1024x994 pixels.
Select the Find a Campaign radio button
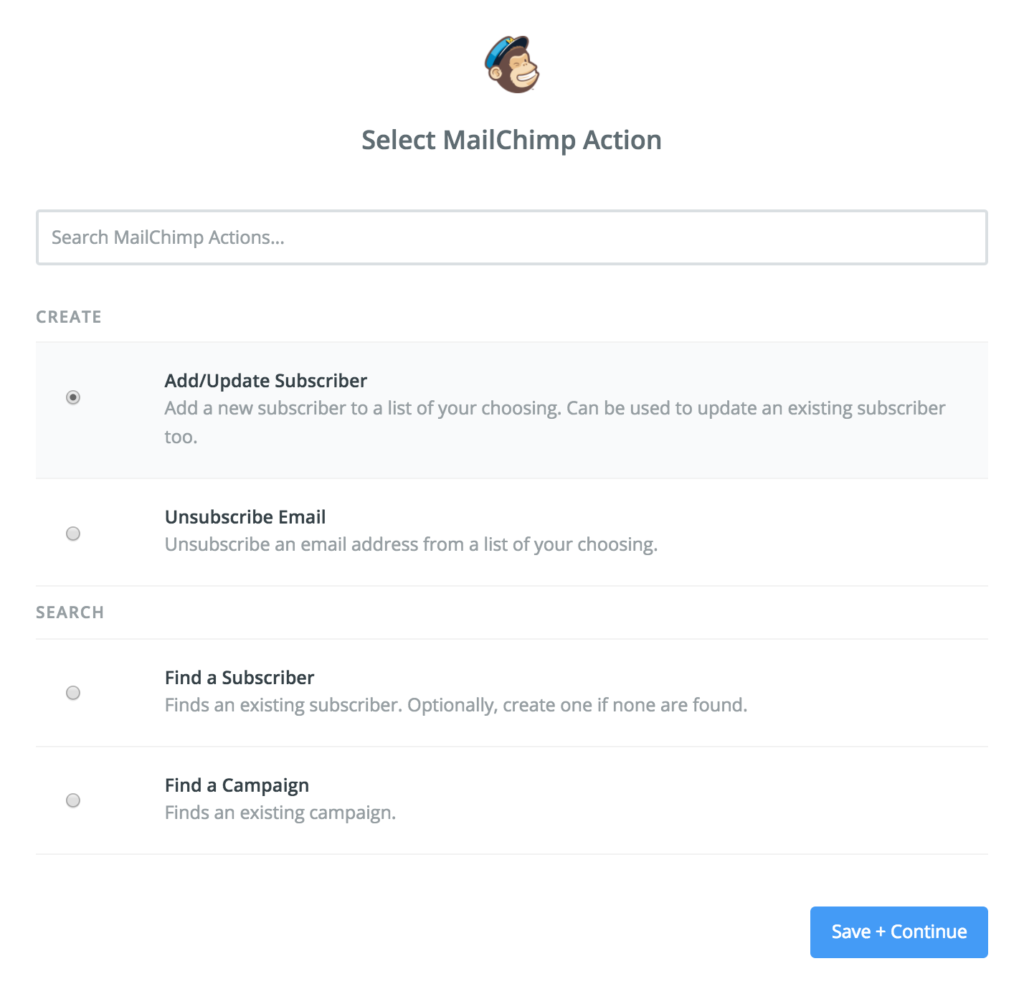tap(72, 800)
